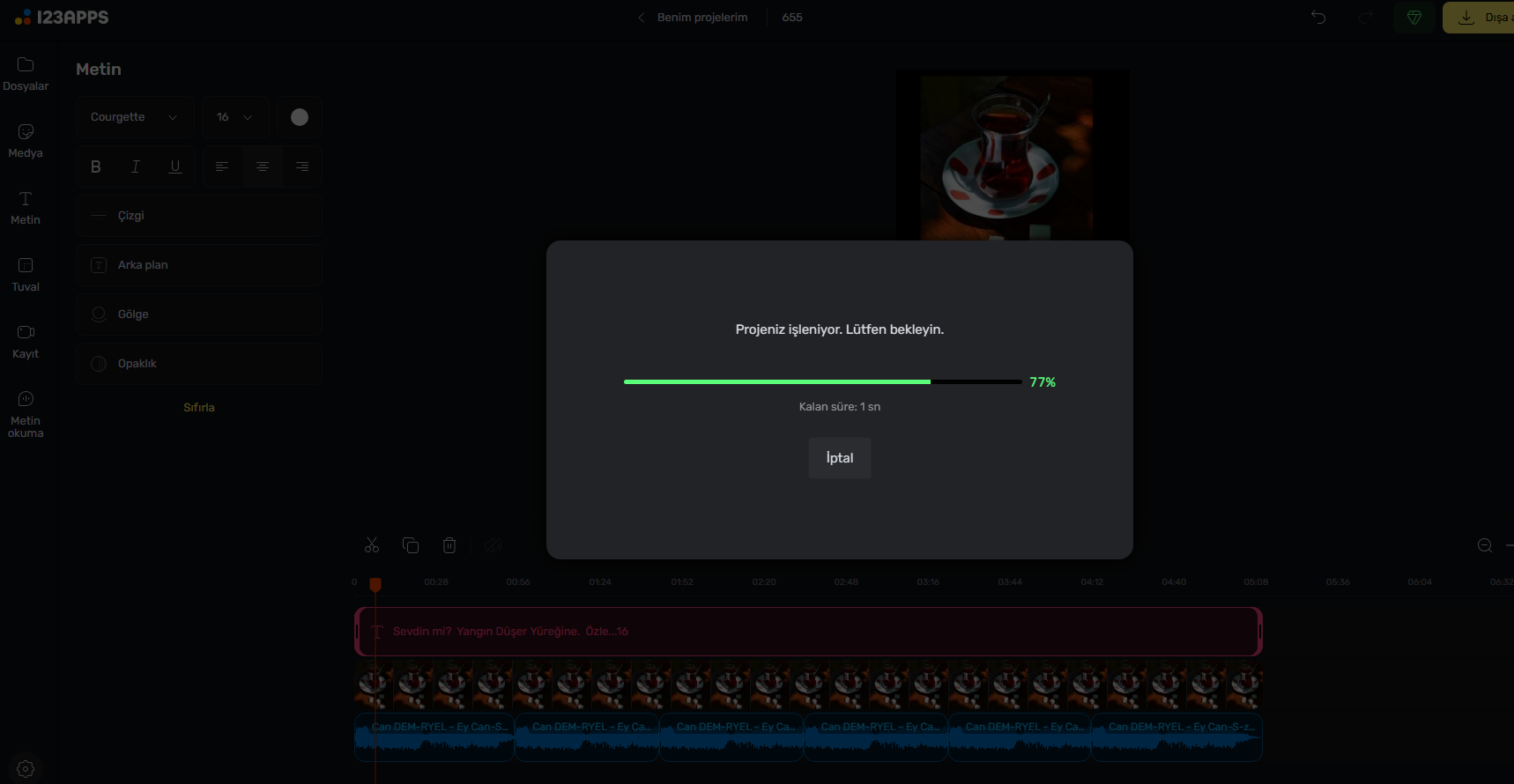Click the scissors split icon
Screen dimensions: 1514x784
tap(372, 545)
